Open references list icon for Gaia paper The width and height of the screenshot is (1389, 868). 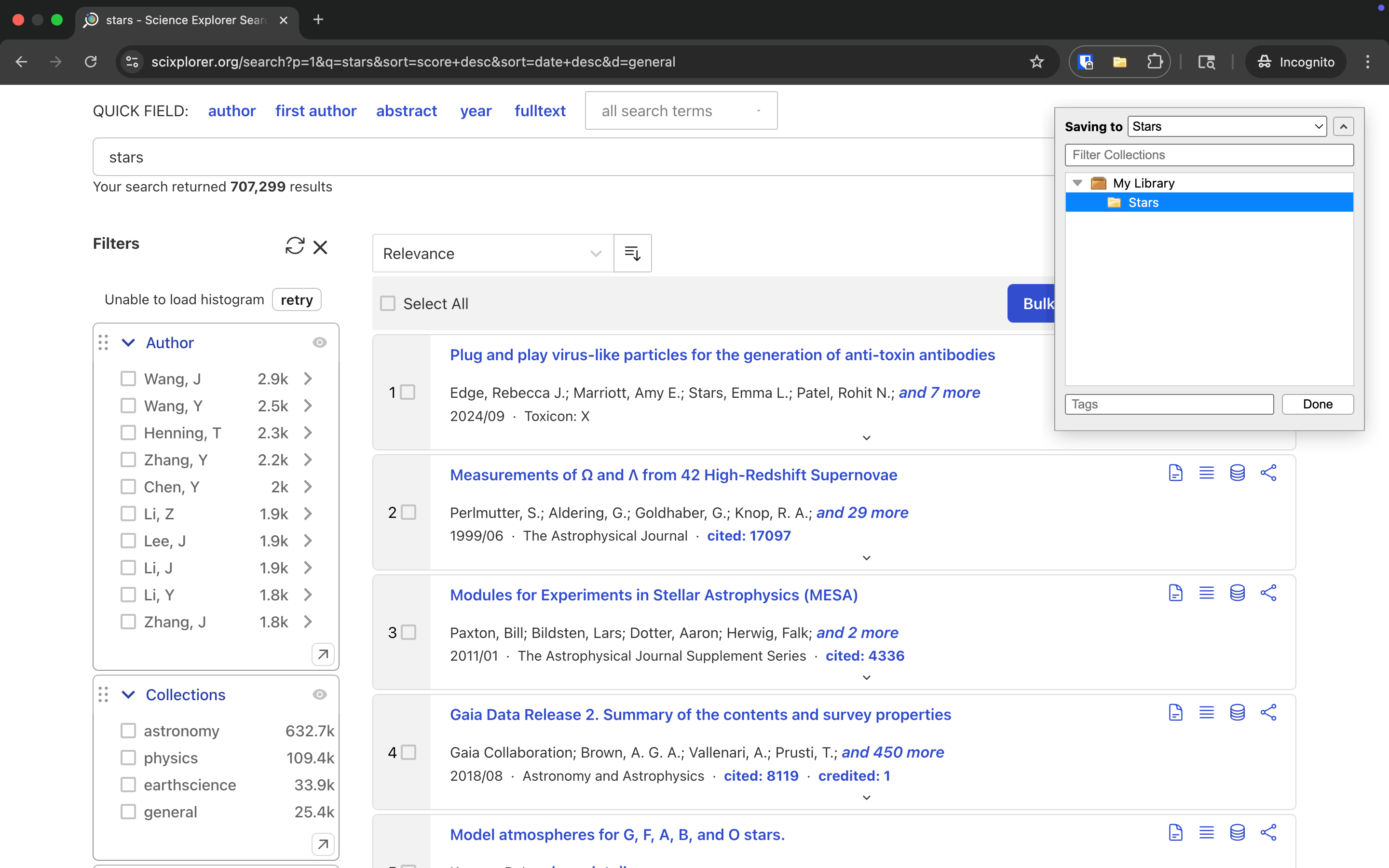pyautogui.click(x=1207, y=713)
